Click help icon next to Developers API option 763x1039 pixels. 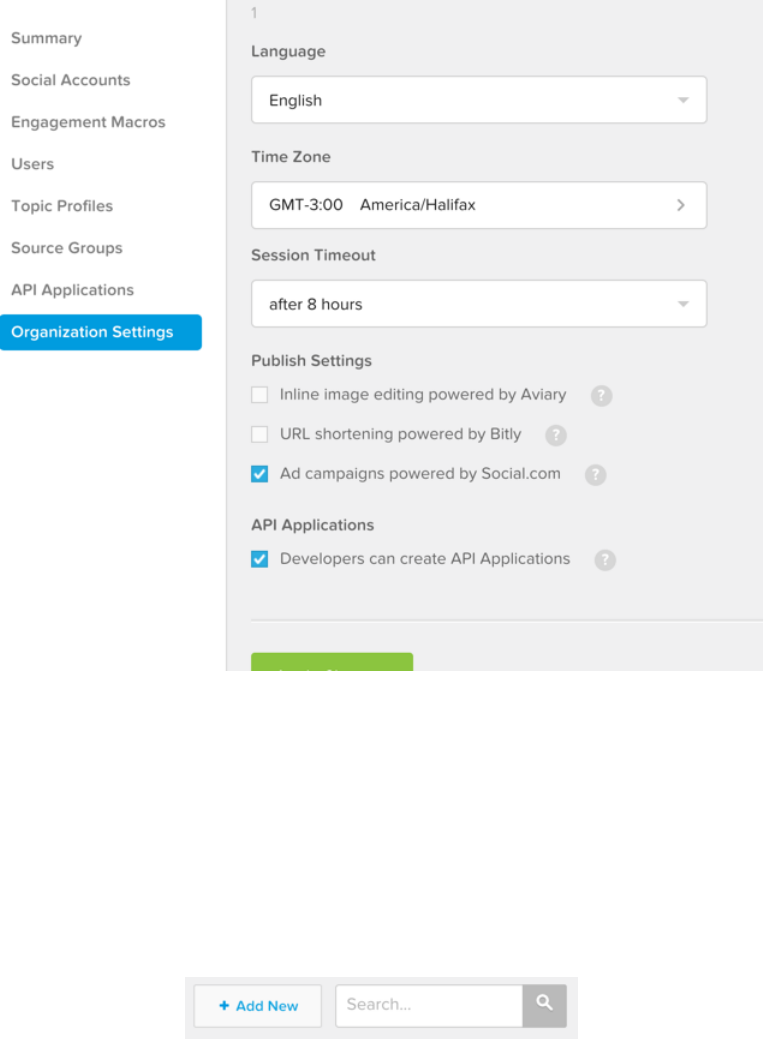pos(604,560)
